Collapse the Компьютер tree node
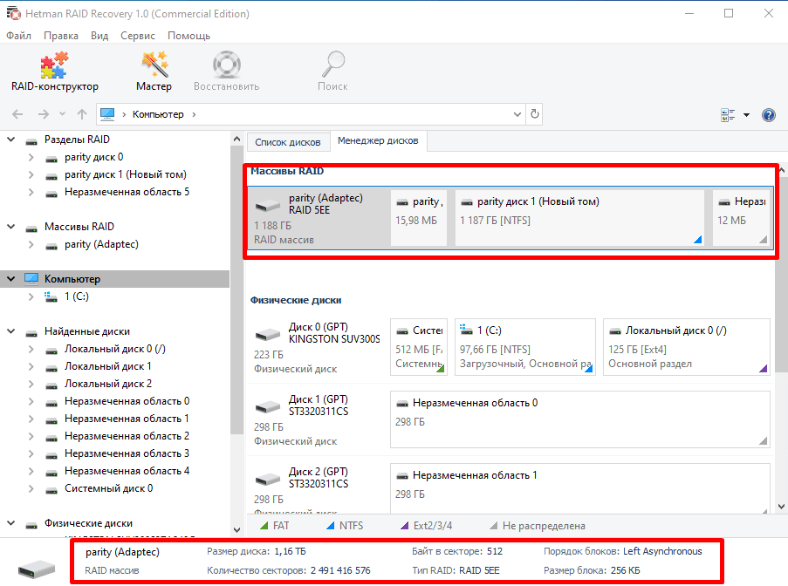 tap(11, 278)
